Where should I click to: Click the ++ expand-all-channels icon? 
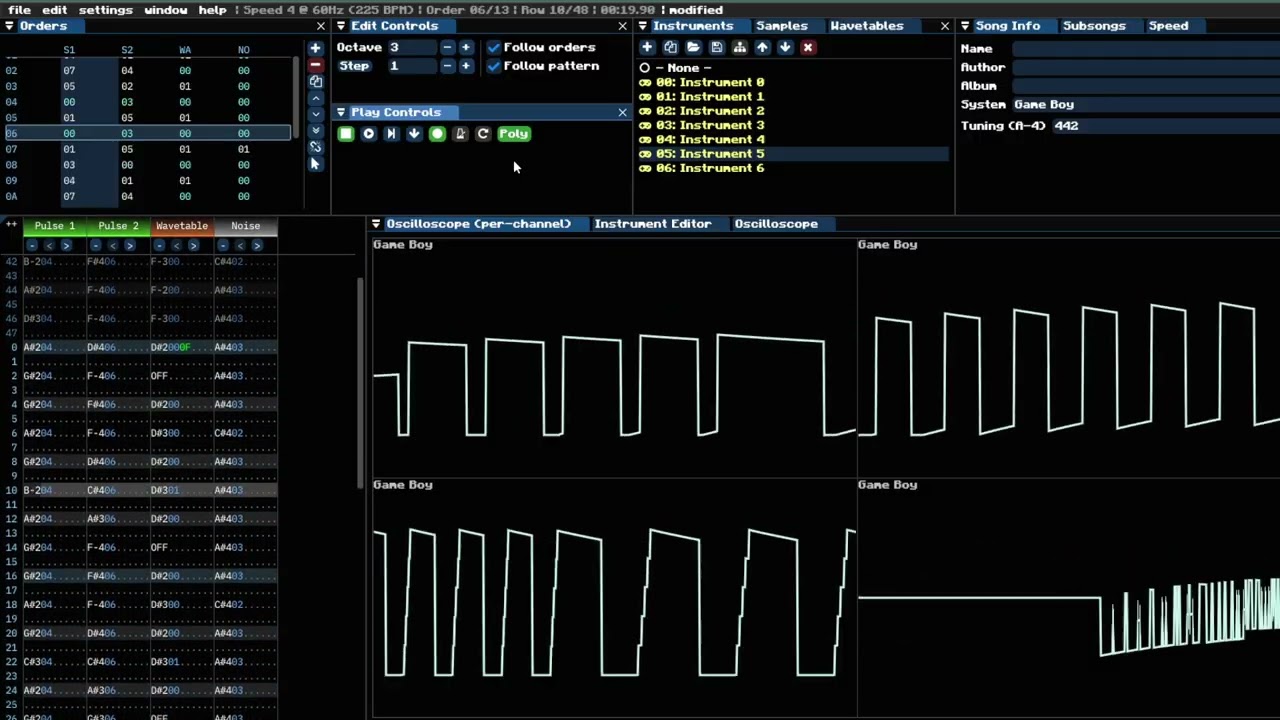click(11, 225)
